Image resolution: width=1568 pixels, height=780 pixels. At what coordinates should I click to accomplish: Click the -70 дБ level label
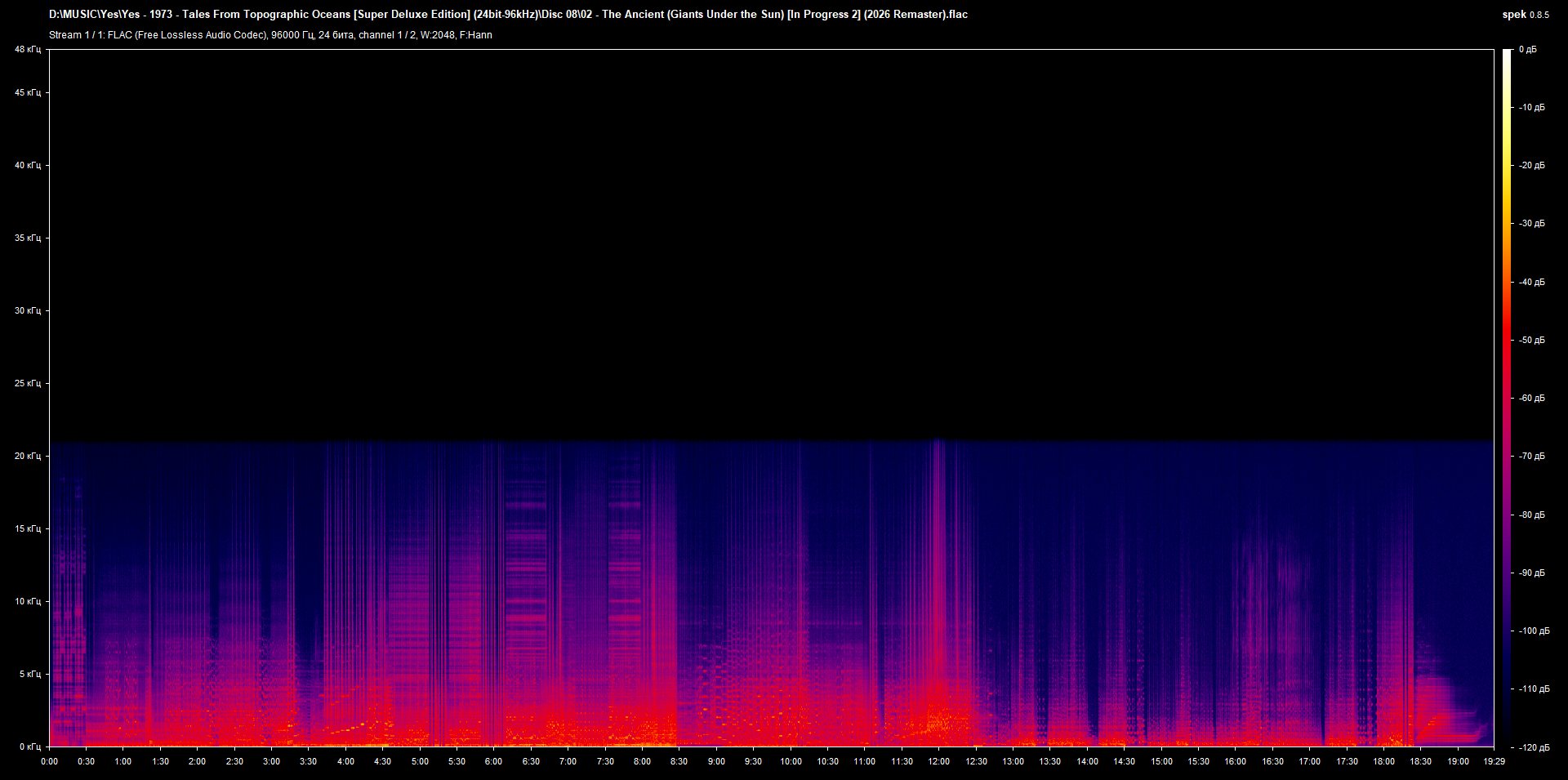tap(1532, 456)
